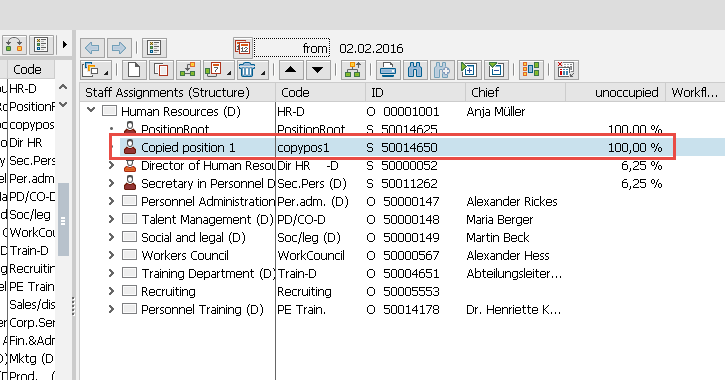Click the refresh structure icon in left panel
This screenshot has width=725, height=380.
pos(14,45)
